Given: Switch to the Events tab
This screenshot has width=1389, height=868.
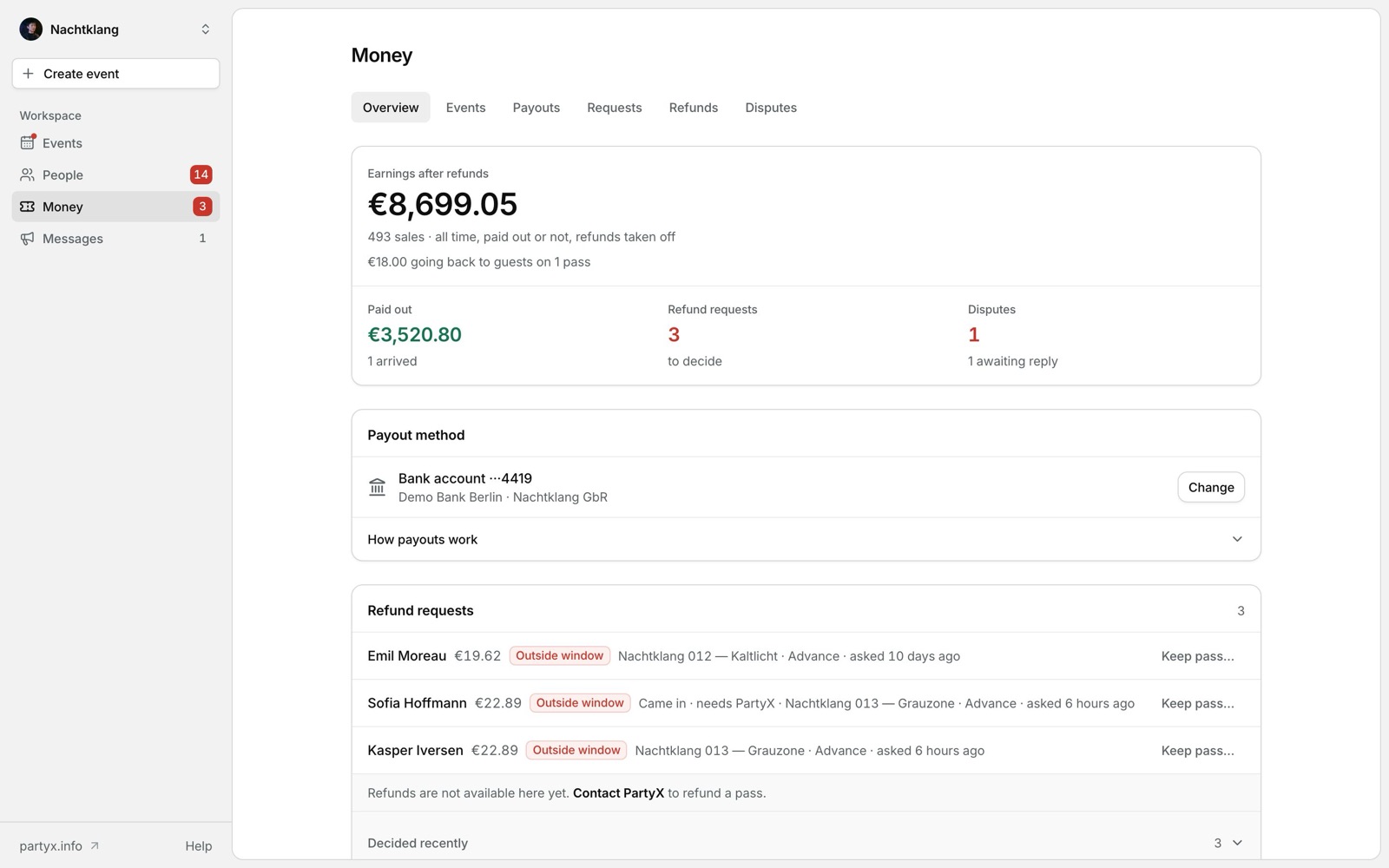Looking at the screenshot, I should 465,108.
